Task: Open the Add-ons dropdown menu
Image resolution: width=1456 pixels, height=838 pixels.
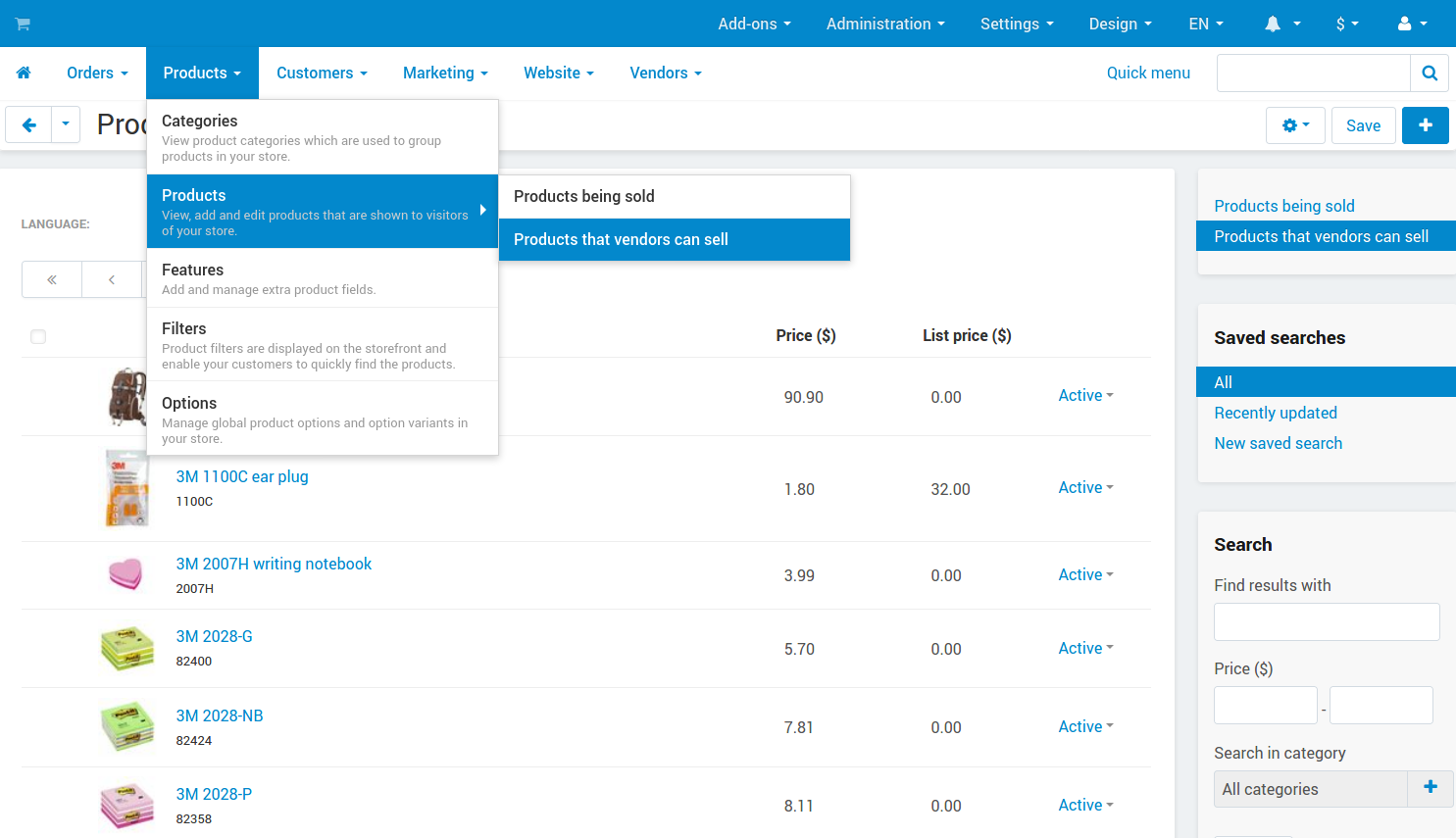Action: [754, 24]
